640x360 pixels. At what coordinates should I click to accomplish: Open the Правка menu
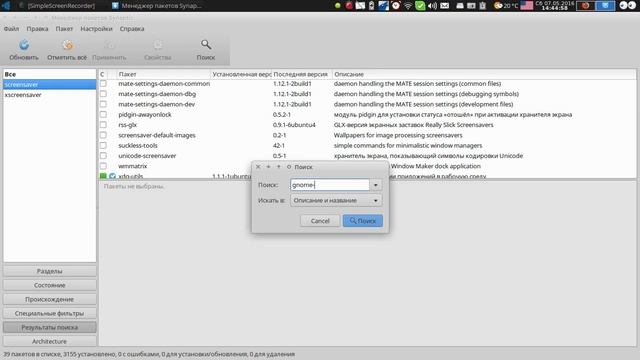[x=37, y=29]
